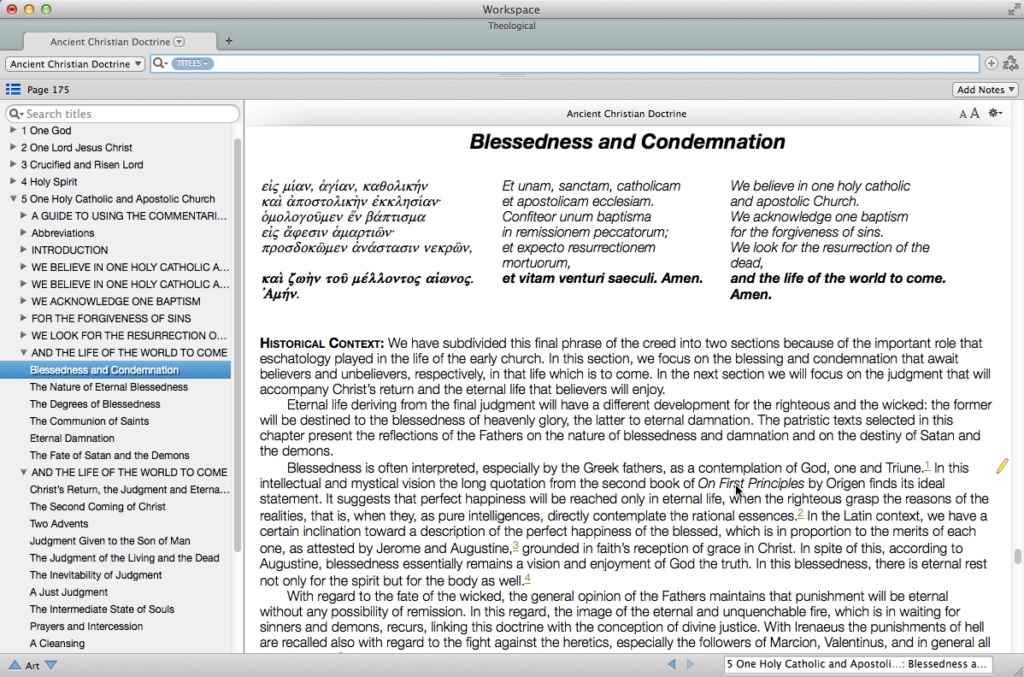This screenshot has height=677, width=1024.
Task: Click the small A to decrease text size
Action: 962,113
